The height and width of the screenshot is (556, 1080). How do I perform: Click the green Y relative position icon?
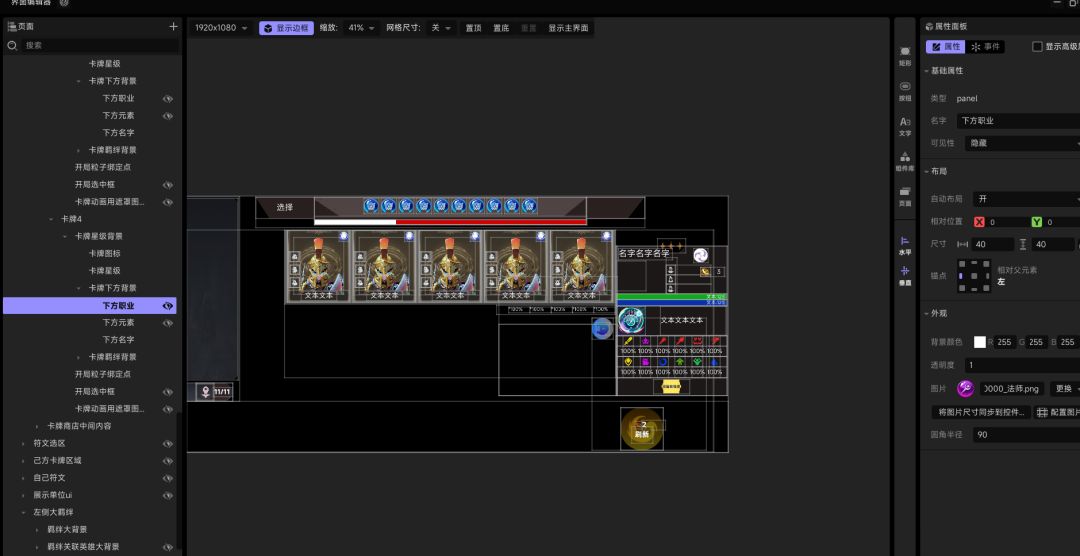point(1037,222)
